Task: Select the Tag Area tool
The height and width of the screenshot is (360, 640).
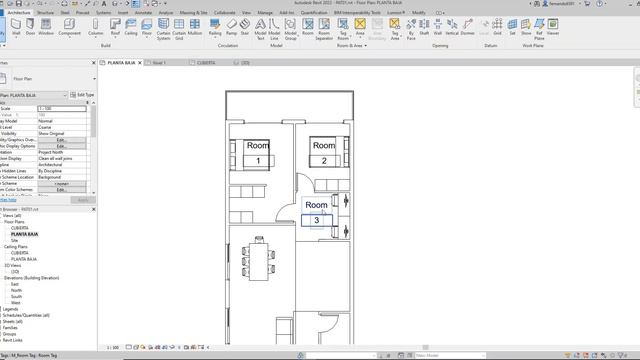Action: click(395, 29)
